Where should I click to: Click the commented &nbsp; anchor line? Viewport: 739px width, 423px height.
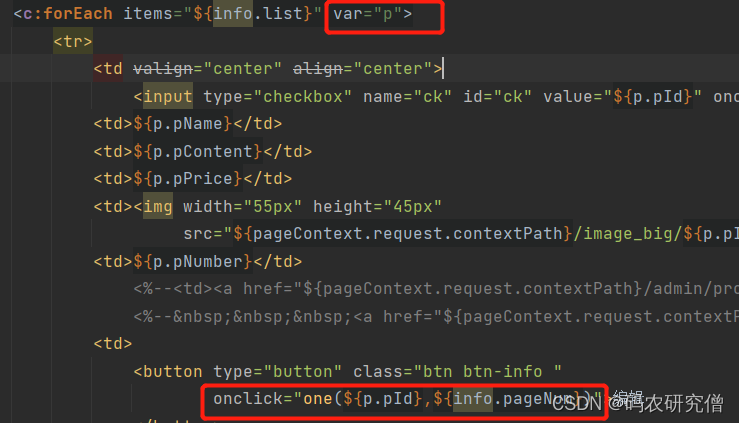pos(436,317)
